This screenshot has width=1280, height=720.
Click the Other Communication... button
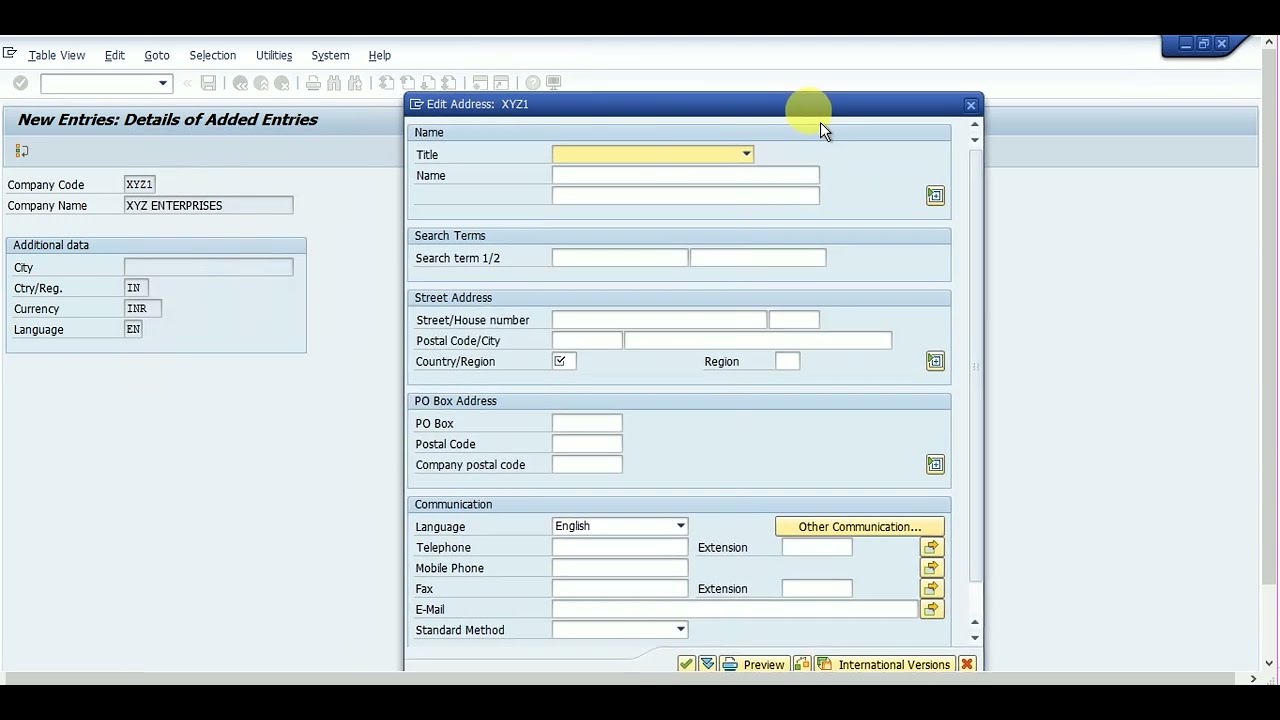point(860,527)
